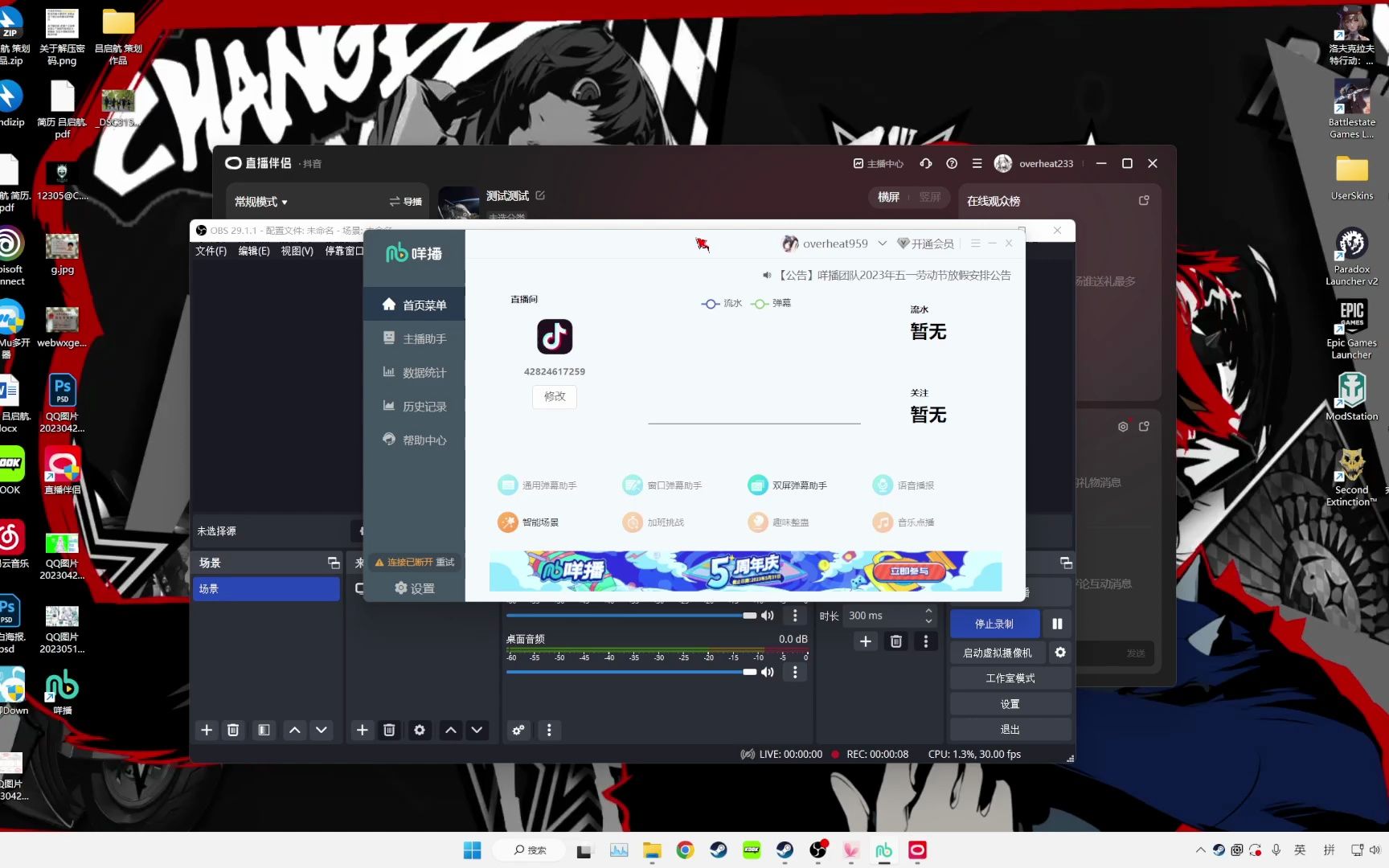The height and width of the screenshot is (868, 1389).
Task: Open OBS 视图(V) menu
Action: tap(297, 252)
